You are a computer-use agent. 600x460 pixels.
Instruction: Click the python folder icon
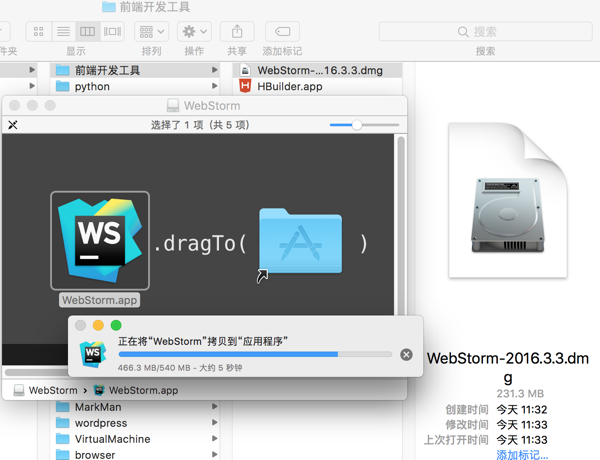tap(62, 86)
